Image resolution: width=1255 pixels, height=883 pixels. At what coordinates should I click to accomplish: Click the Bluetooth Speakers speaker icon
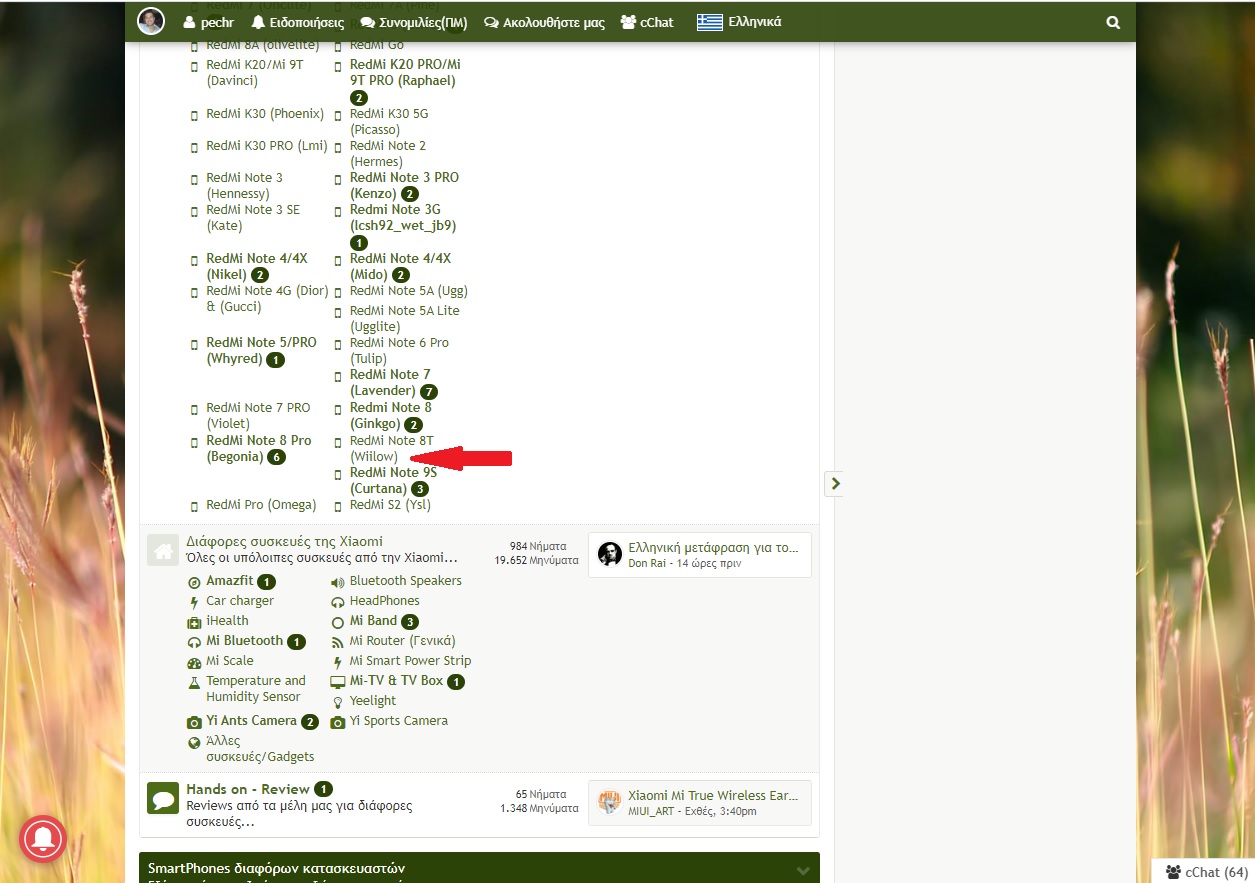coord(338,581)
